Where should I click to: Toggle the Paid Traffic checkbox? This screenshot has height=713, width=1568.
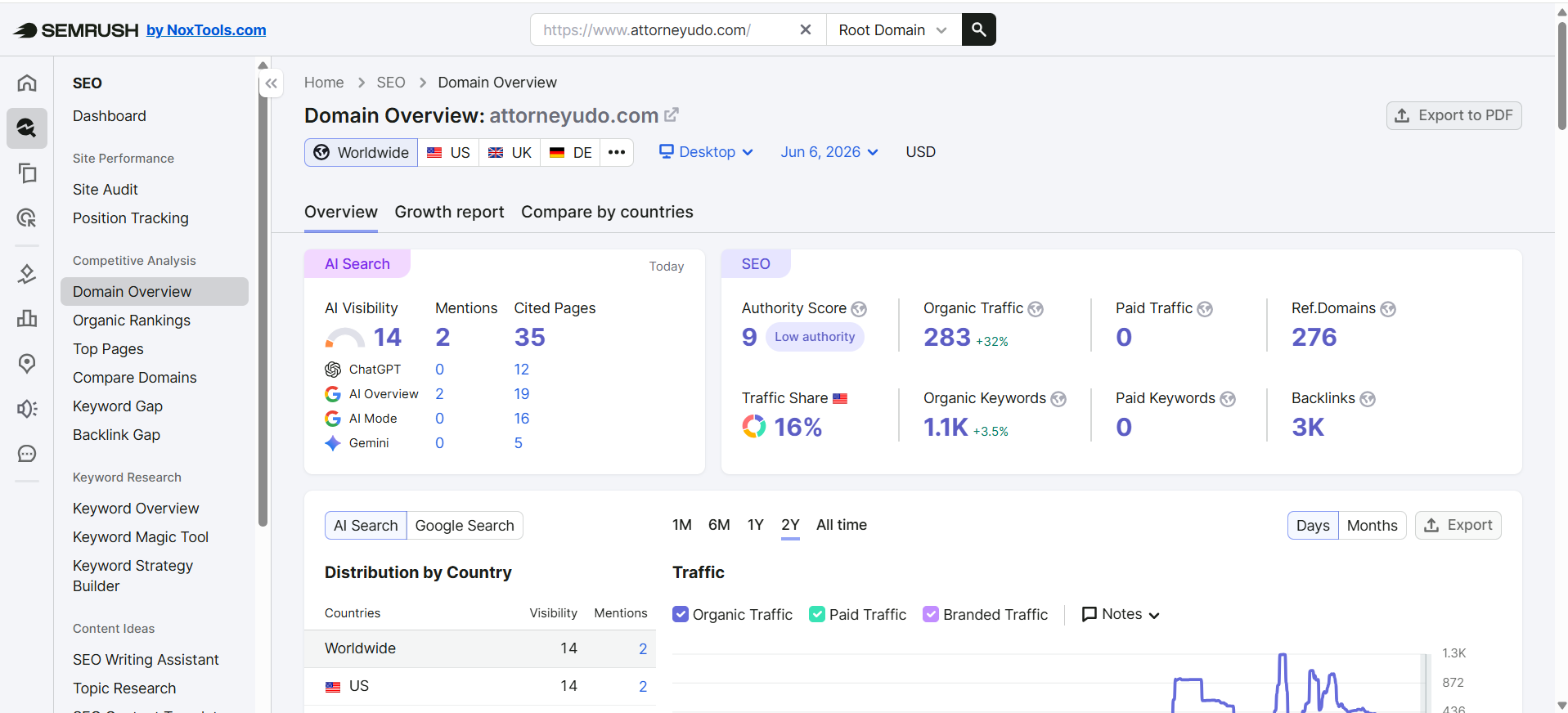click(817, 614)
